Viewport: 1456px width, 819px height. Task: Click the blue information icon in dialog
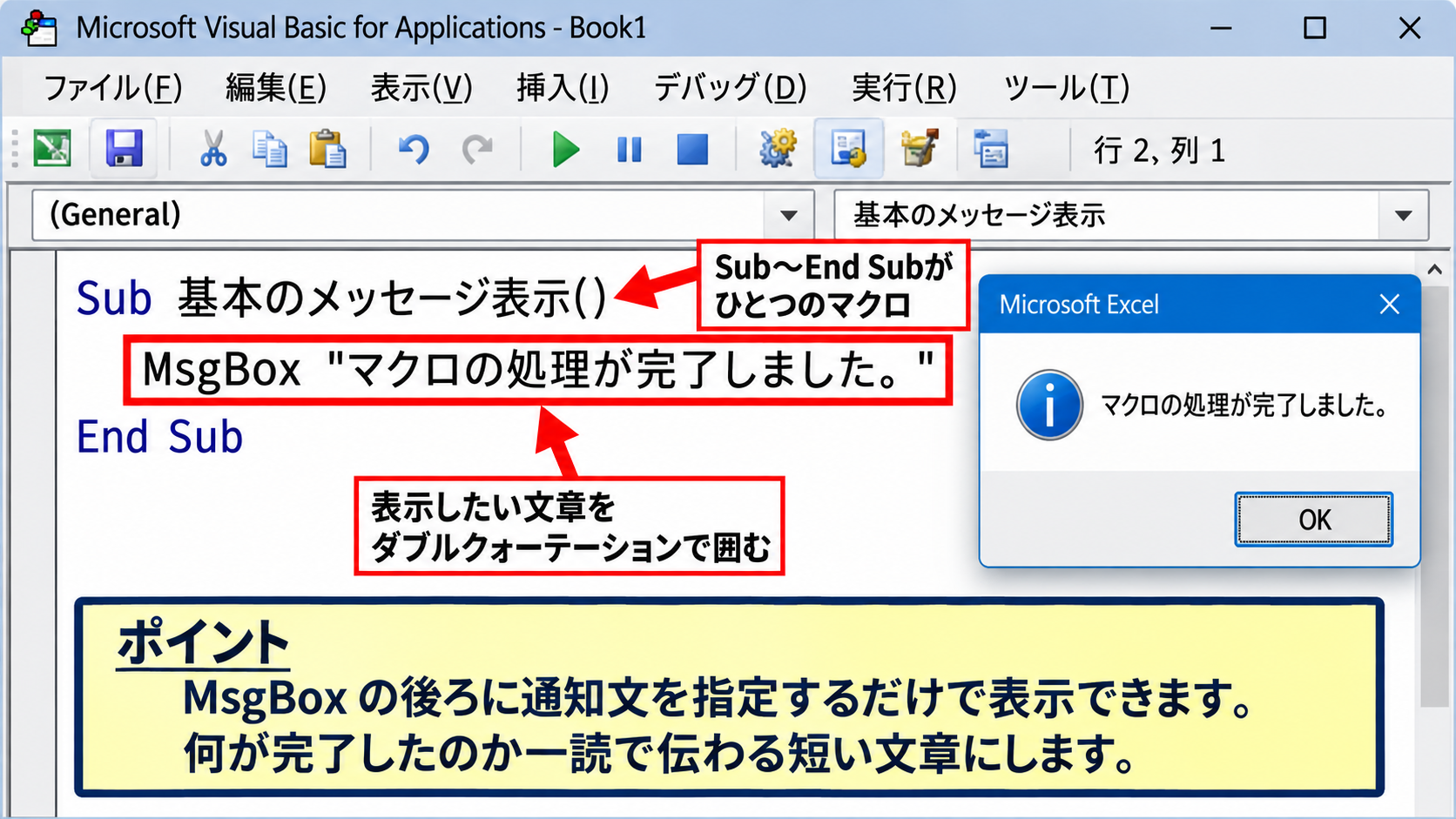click(1049, 406)
